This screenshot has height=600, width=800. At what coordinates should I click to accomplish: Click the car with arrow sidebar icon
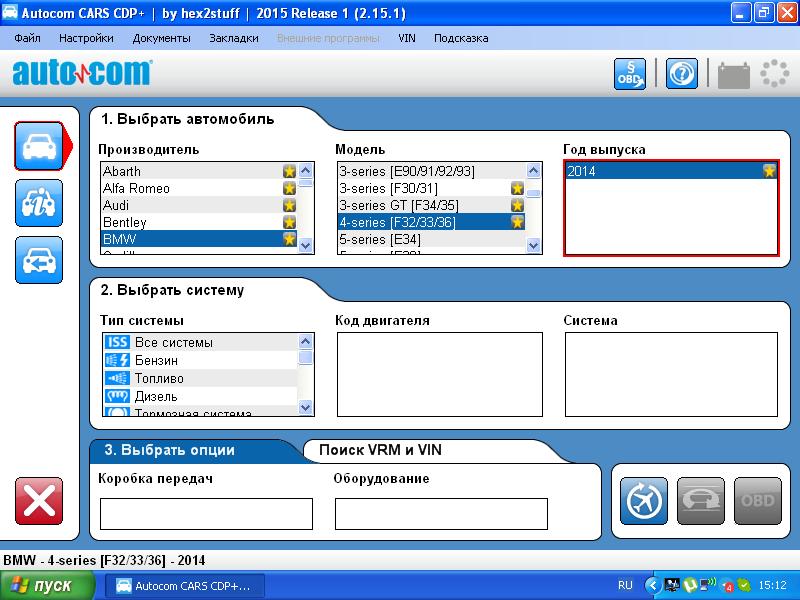pyautogui.click(x=38, y=260)
